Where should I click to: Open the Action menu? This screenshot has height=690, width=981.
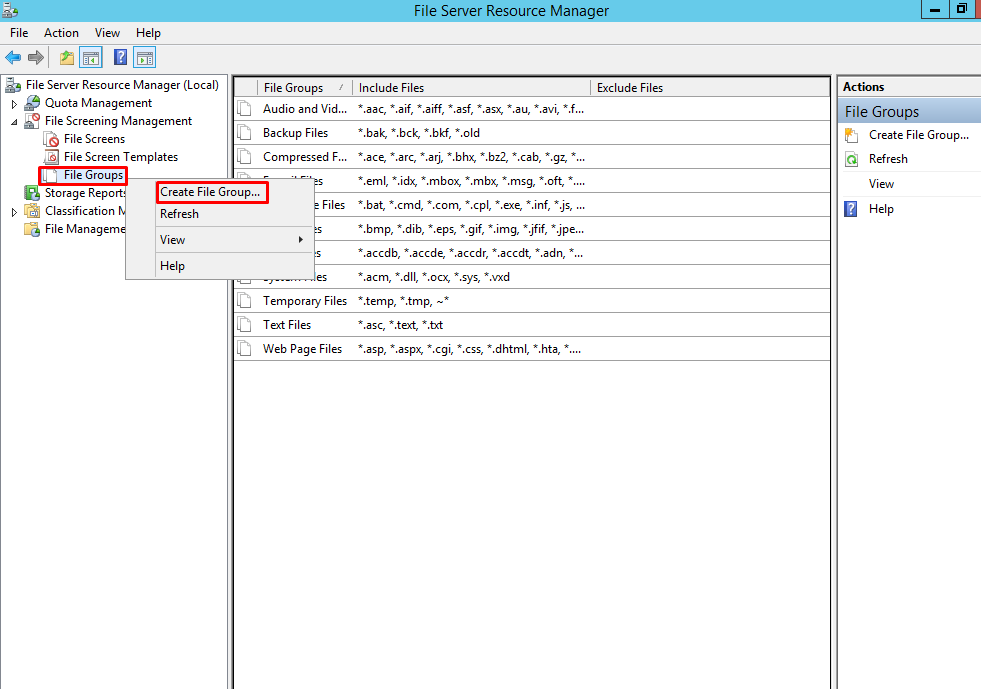pos(61,33)
